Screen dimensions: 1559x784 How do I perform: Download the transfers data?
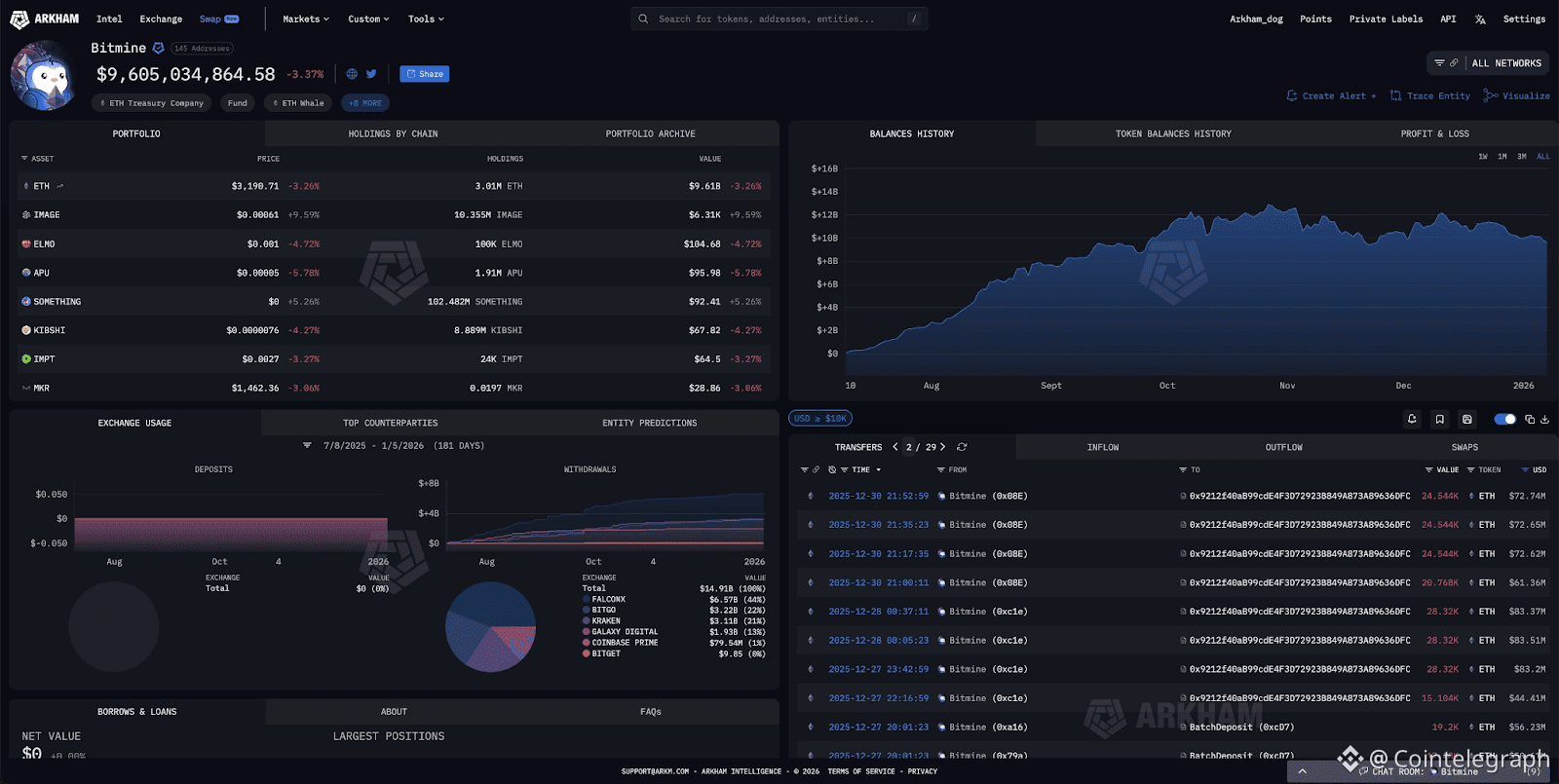tap(1544, 419)
